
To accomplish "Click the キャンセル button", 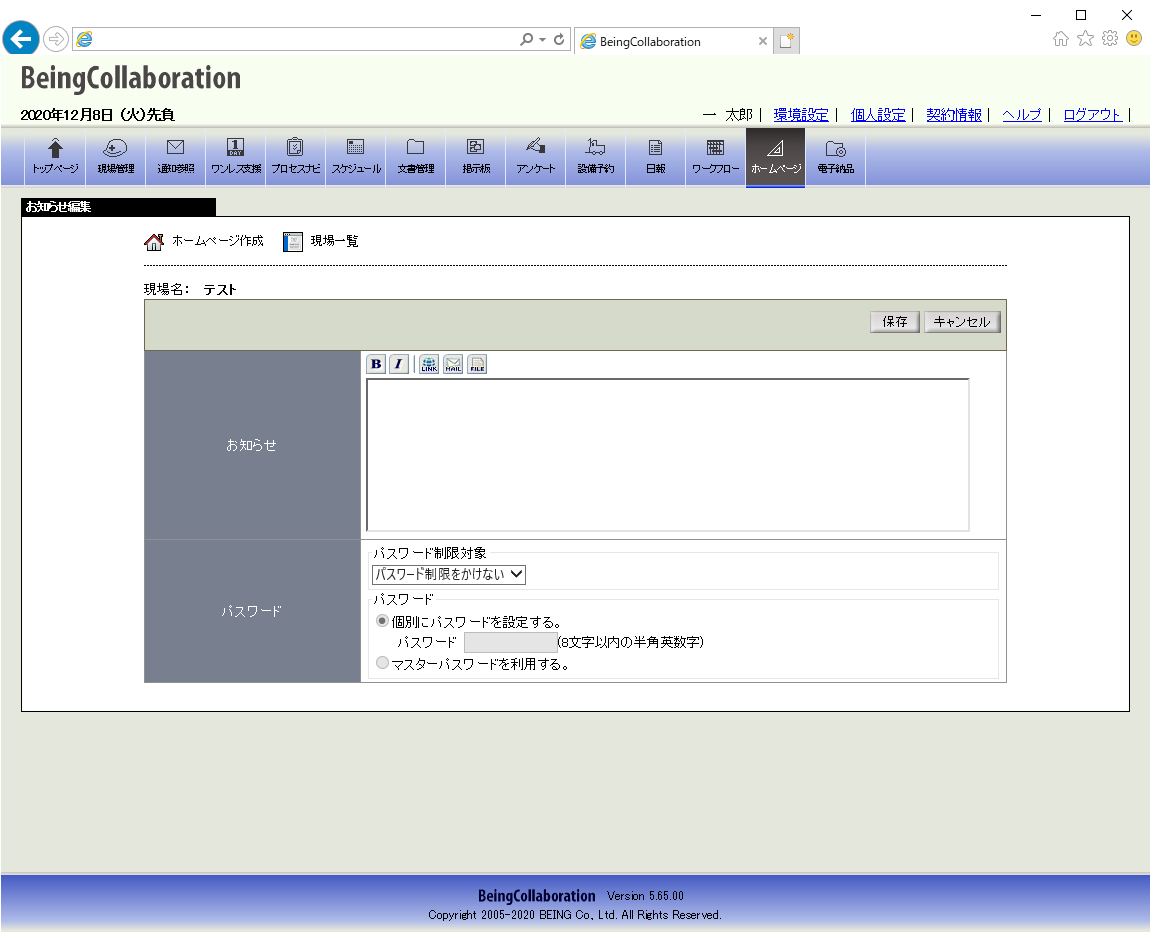I will 962,322.
